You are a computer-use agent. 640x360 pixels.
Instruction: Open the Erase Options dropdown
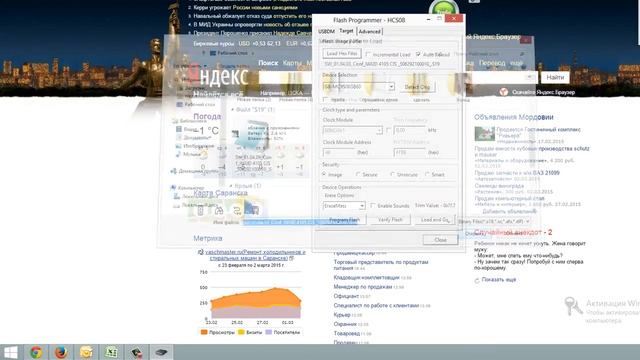[x=362, y=206]
